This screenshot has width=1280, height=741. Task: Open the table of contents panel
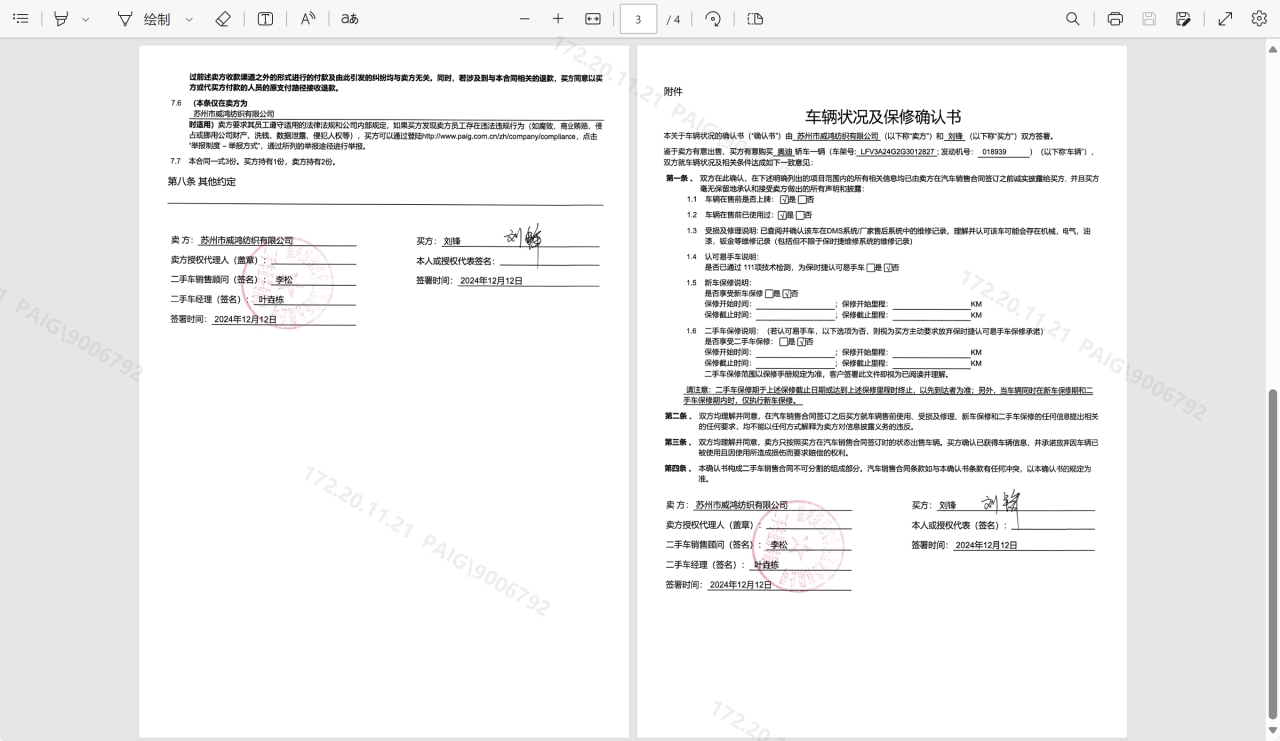pyautogui.click(x=20, y=19)
